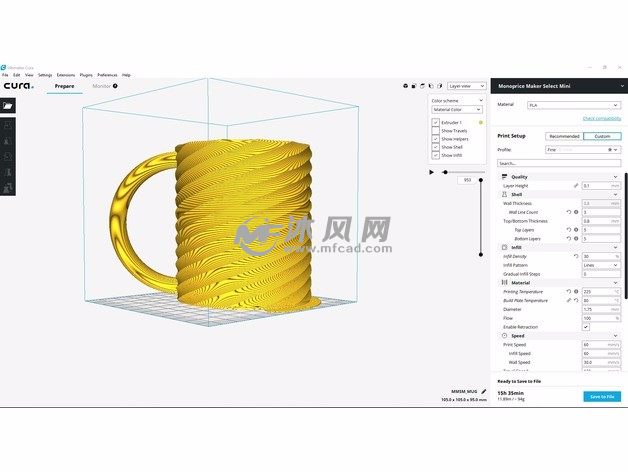Open the Check compatibility link
The height and width of the screenshot is (472, 628).
click(602, 118)
